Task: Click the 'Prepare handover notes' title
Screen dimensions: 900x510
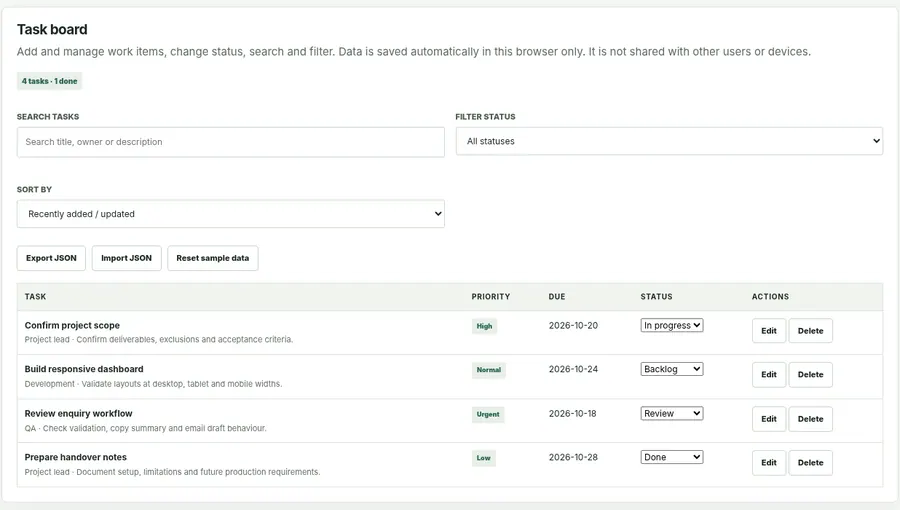Action: 76,457
